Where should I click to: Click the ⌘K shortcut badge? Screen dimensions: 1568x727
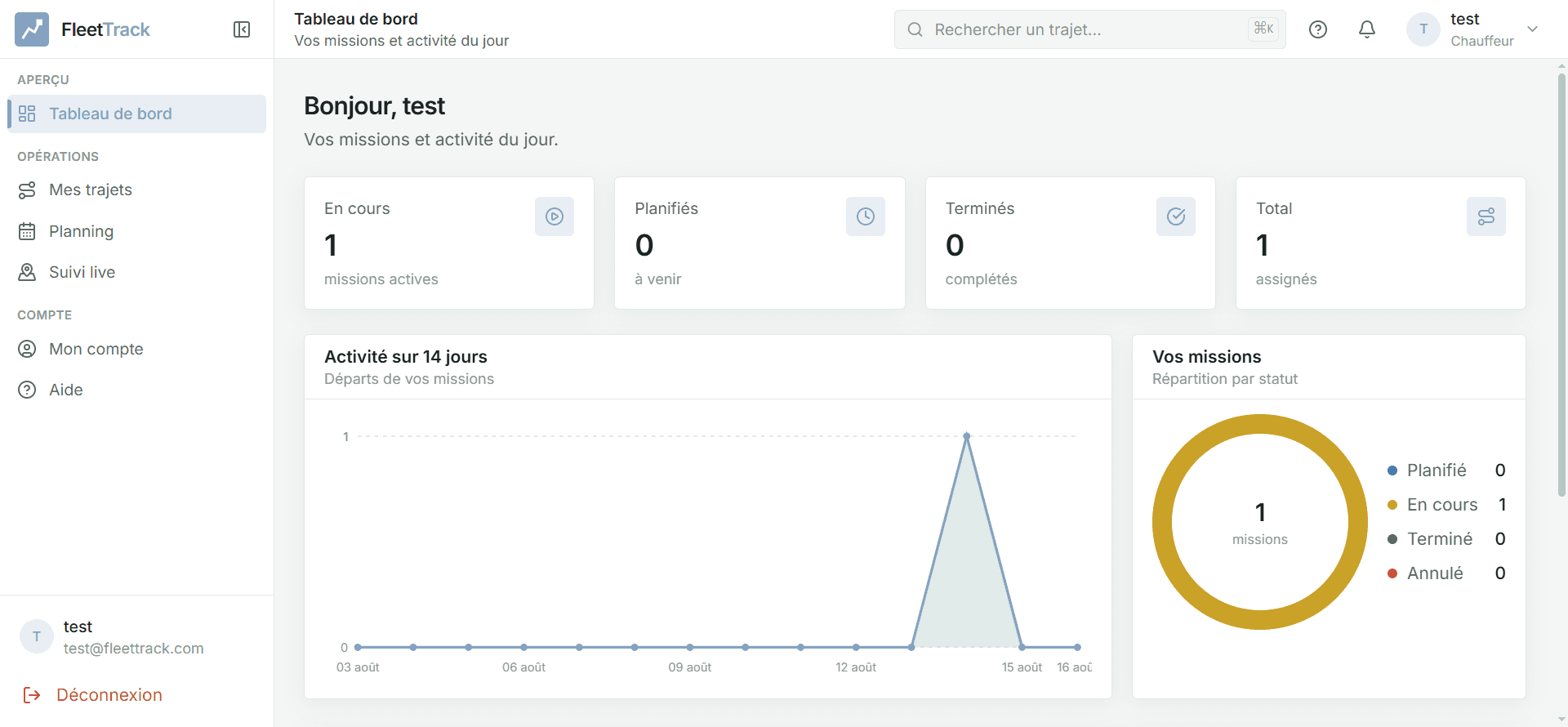[1263, 29]
